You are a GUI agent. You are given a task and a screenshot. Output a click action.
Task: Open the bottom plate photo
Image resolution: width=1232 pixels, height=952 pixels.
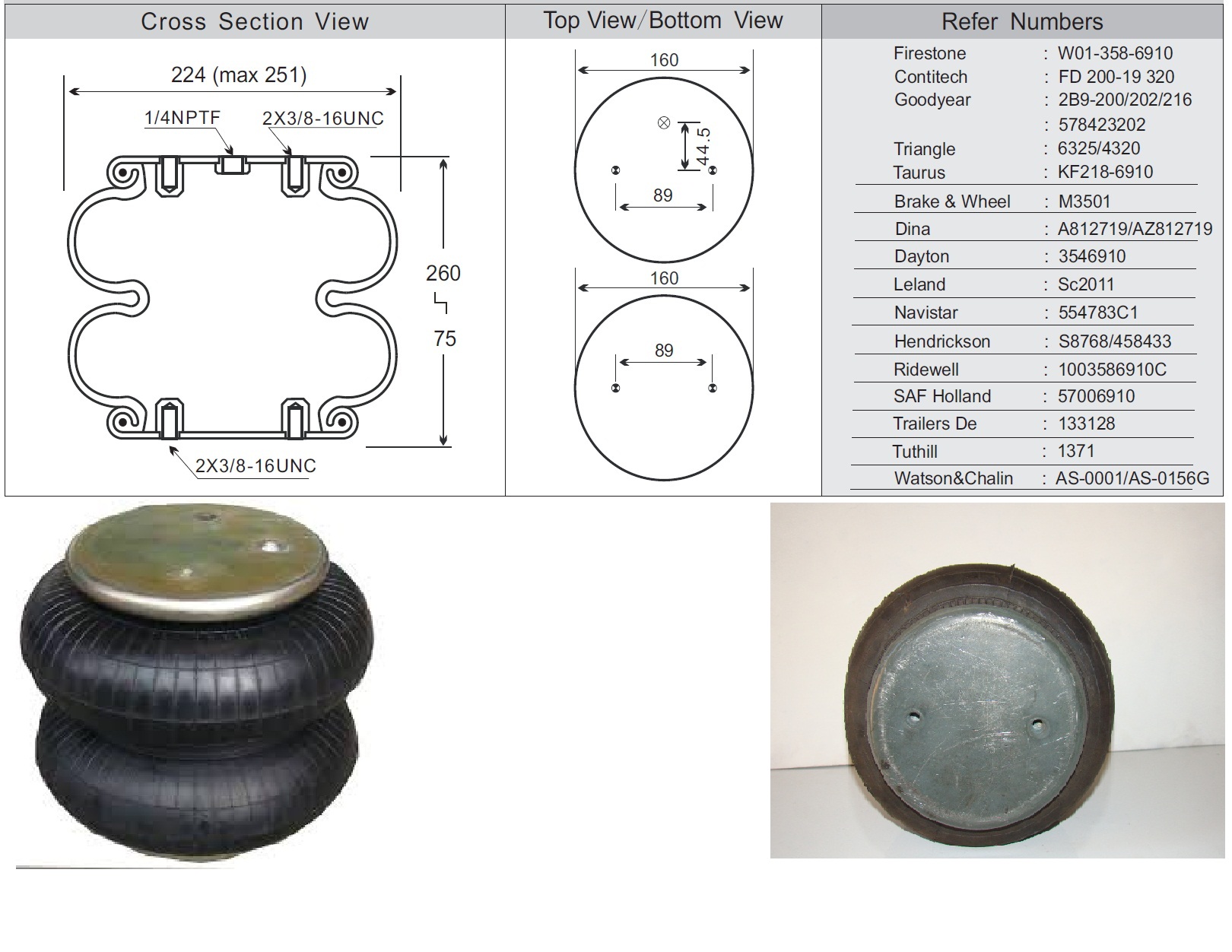coord(997,681)
